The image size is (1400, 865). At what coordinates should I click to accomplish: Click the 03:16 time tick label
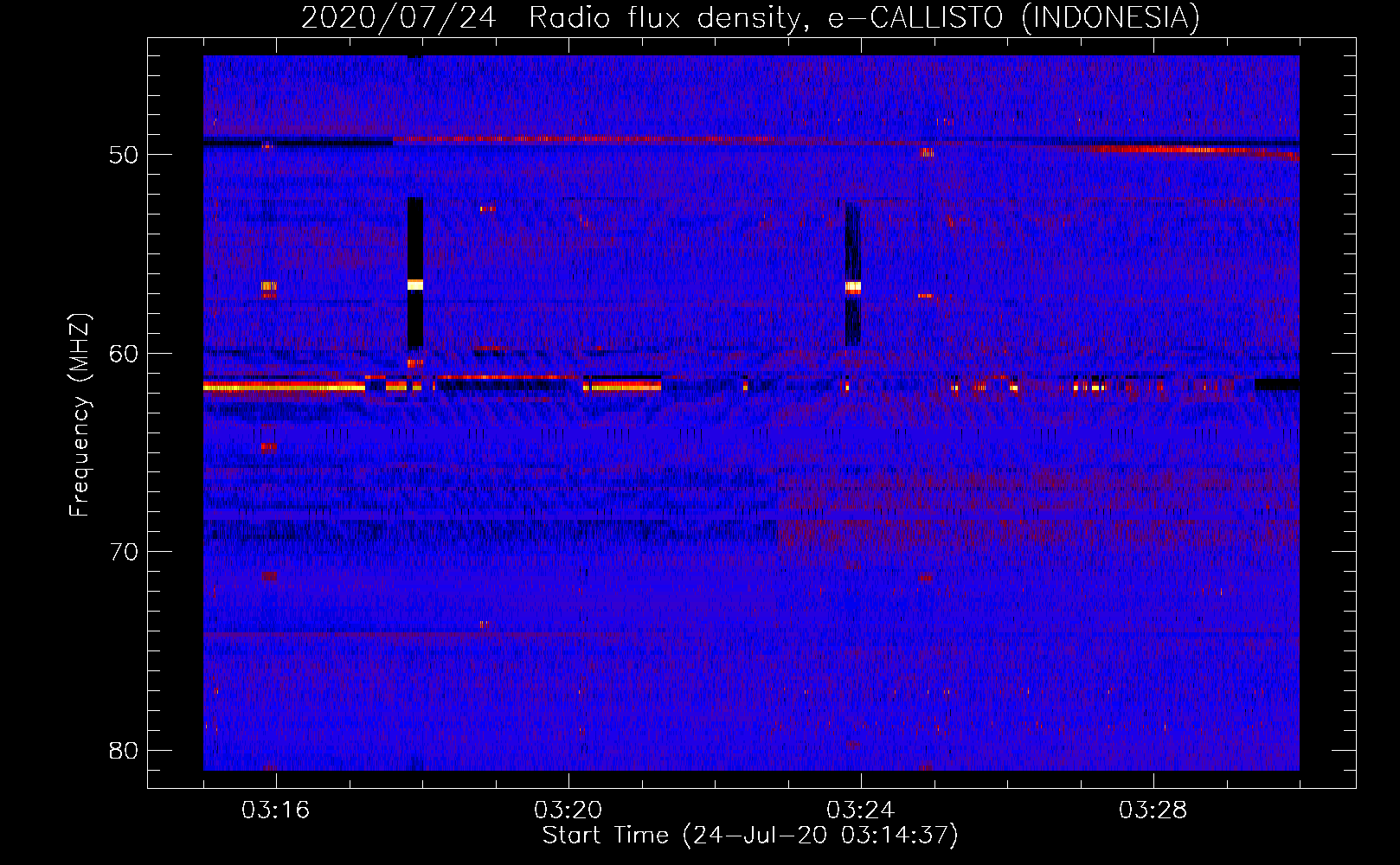tap(275, 811)
